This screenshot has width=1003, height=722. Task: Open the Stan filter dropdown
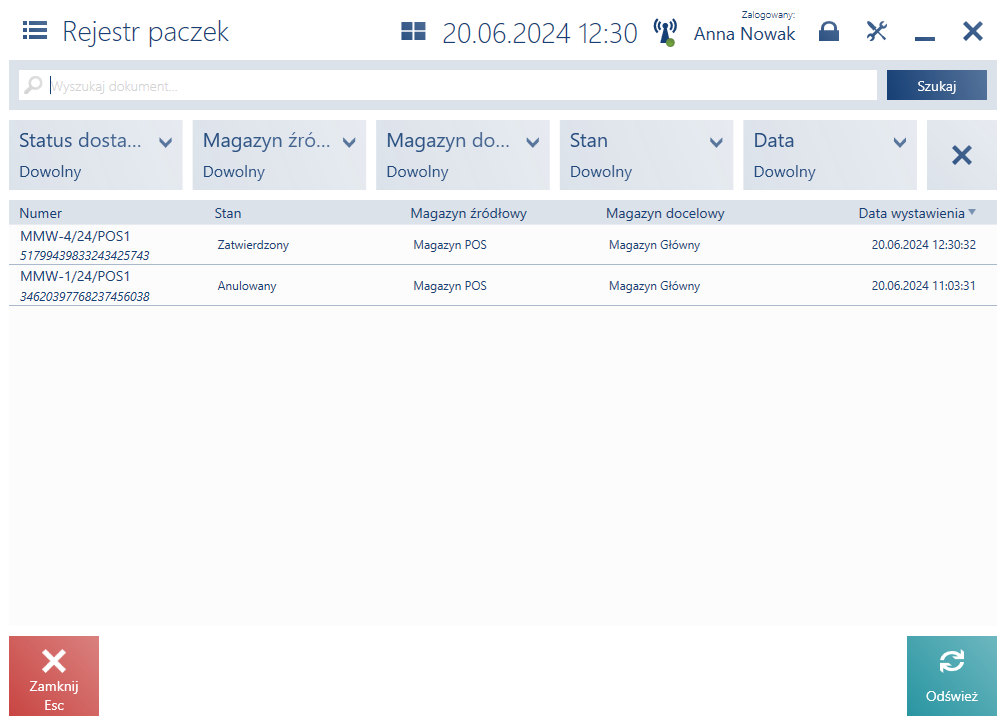coord(647,155)
